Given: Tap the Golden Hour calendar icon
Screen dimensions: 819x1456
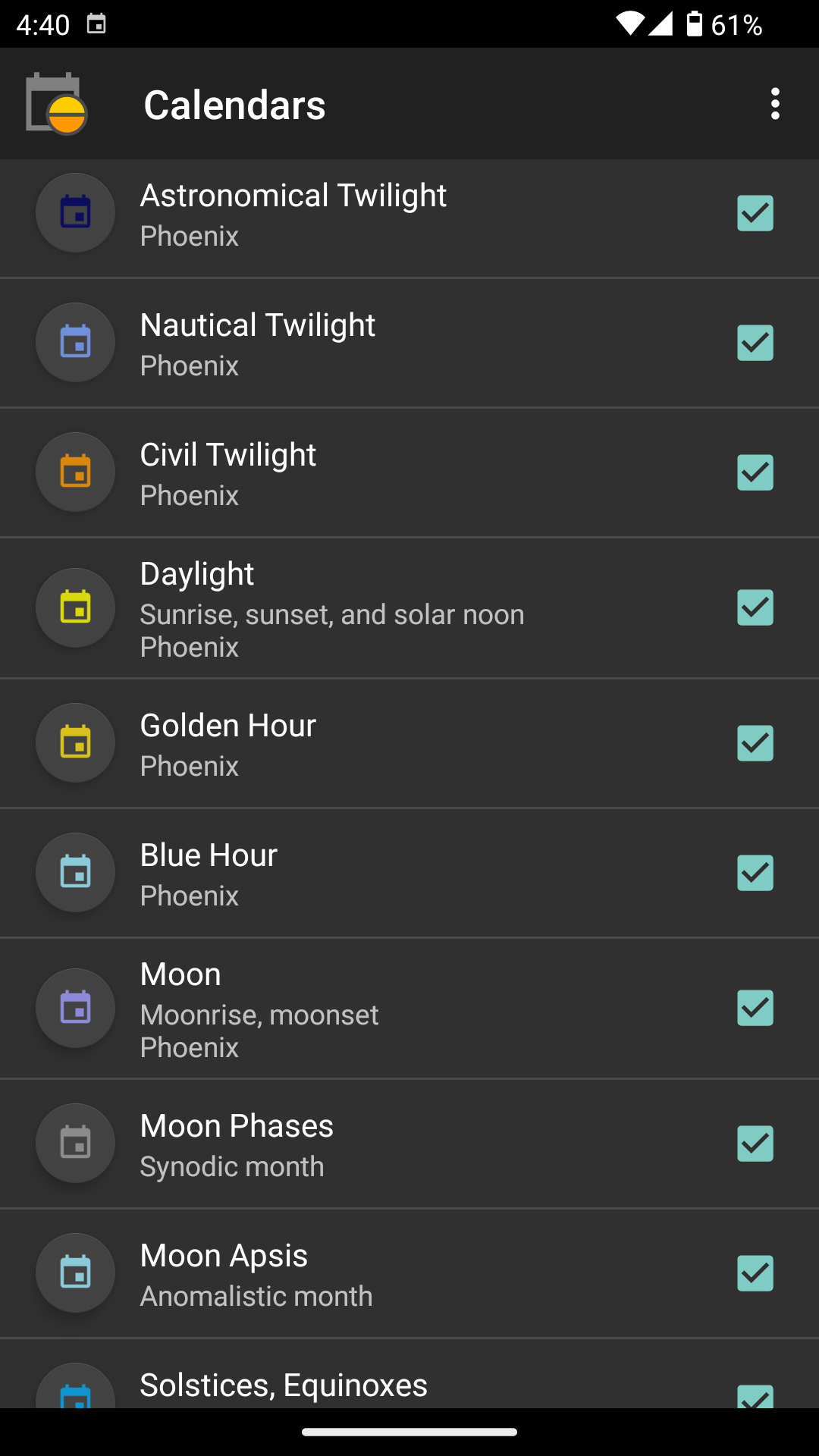Looking at the screenshot, I should [76, 742].
